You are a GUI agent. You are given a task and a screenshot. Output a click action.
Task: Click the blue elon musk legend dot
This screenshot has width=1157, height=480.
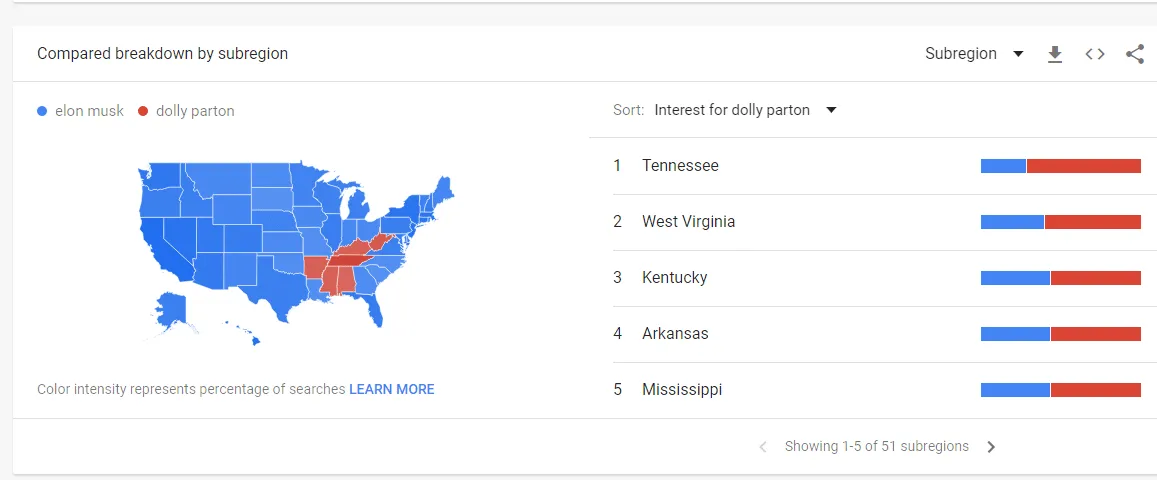click(x=42, y=111)
